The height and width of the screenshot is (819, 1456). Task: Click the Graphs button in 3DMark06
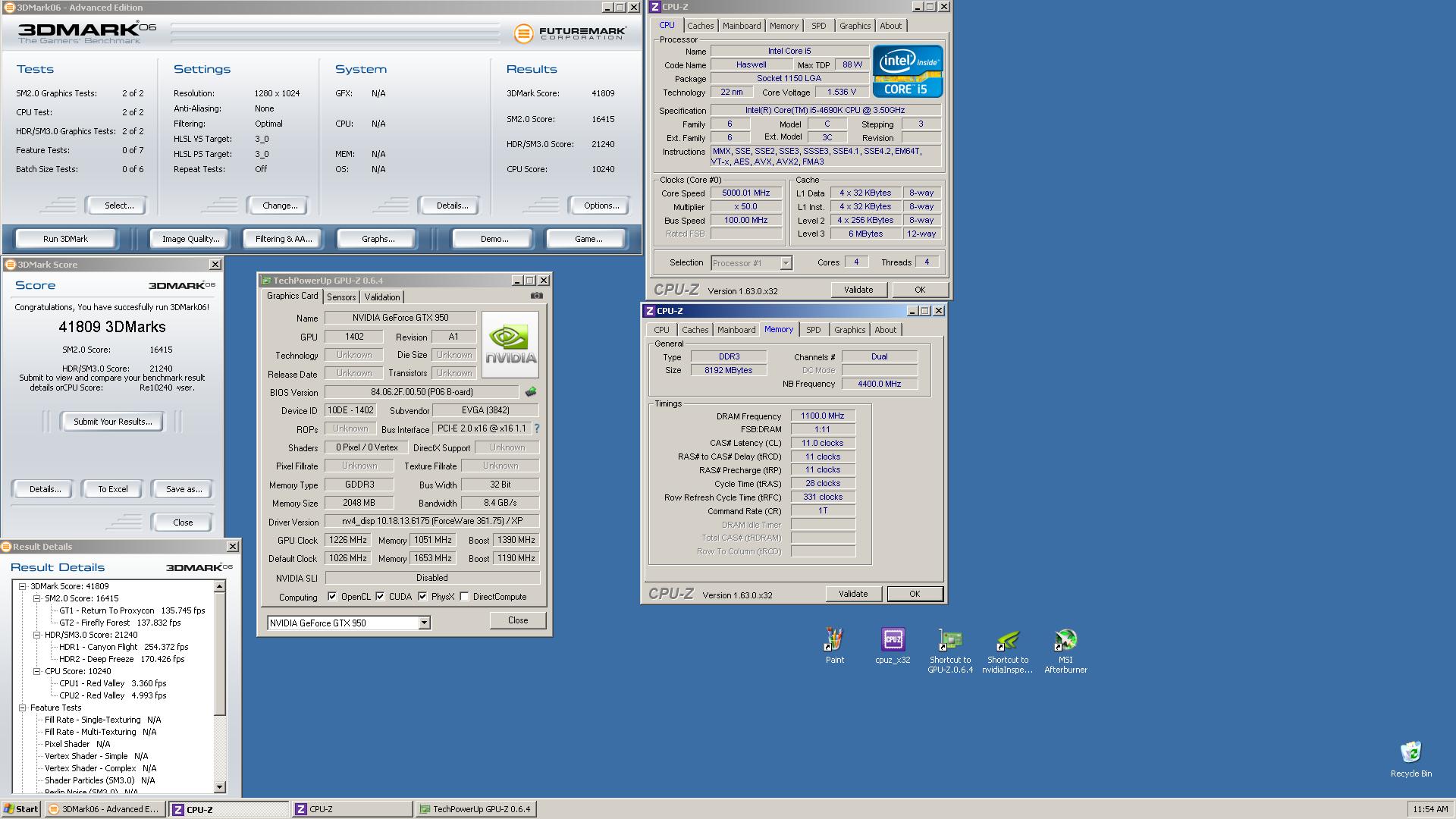click(x=378, y=239)
